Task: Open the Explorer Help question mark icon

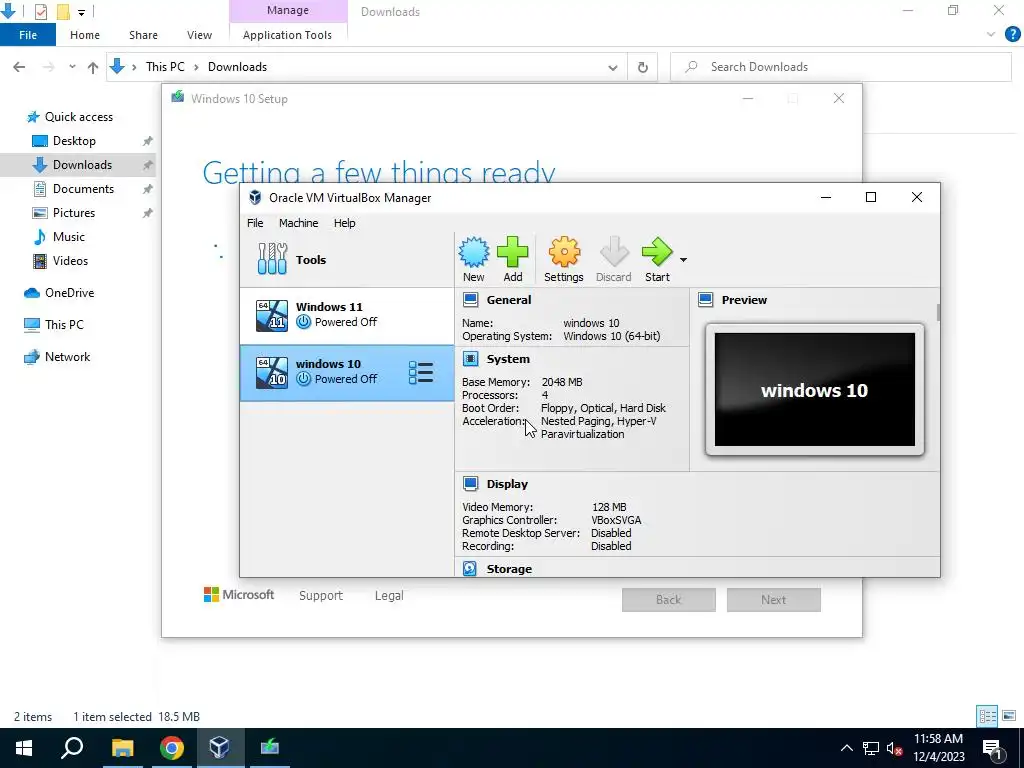Action: pyautogui.click(x=1012, y=35)
